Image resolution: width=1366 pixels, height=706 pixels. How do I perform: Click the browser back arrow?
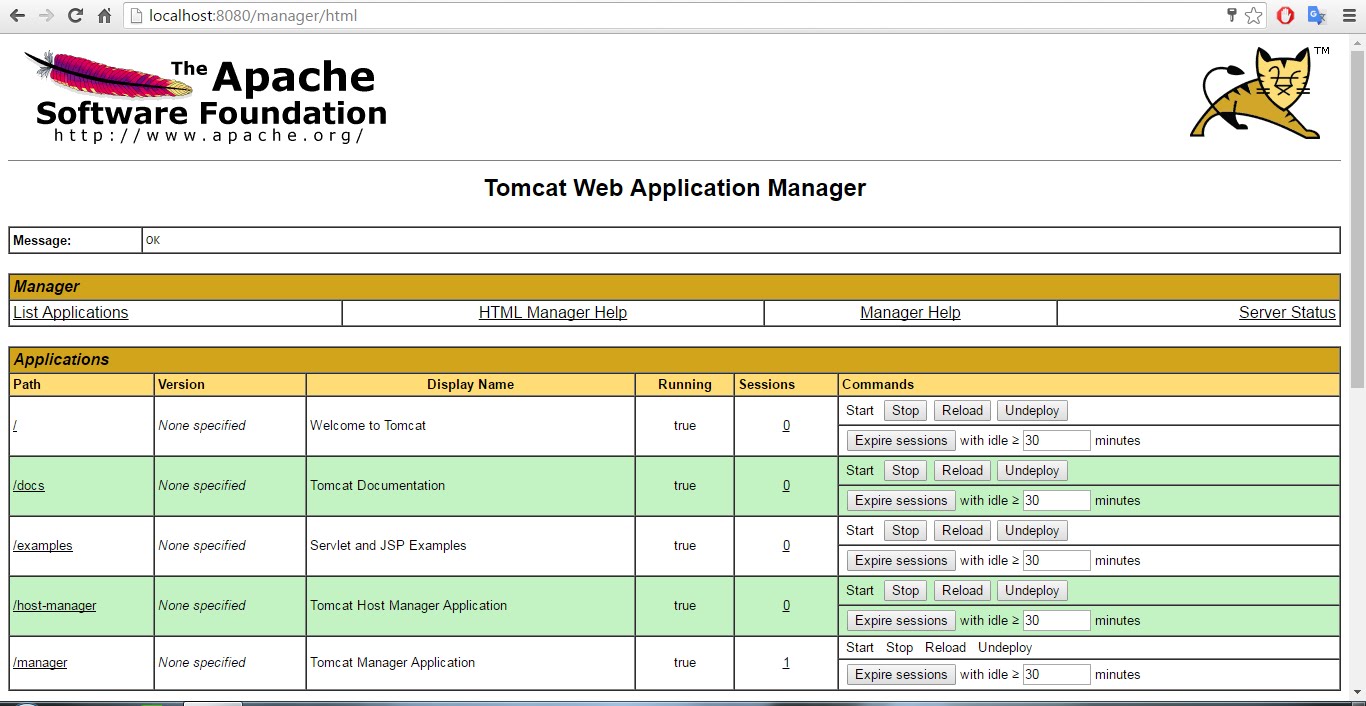[x=17, y=16]
